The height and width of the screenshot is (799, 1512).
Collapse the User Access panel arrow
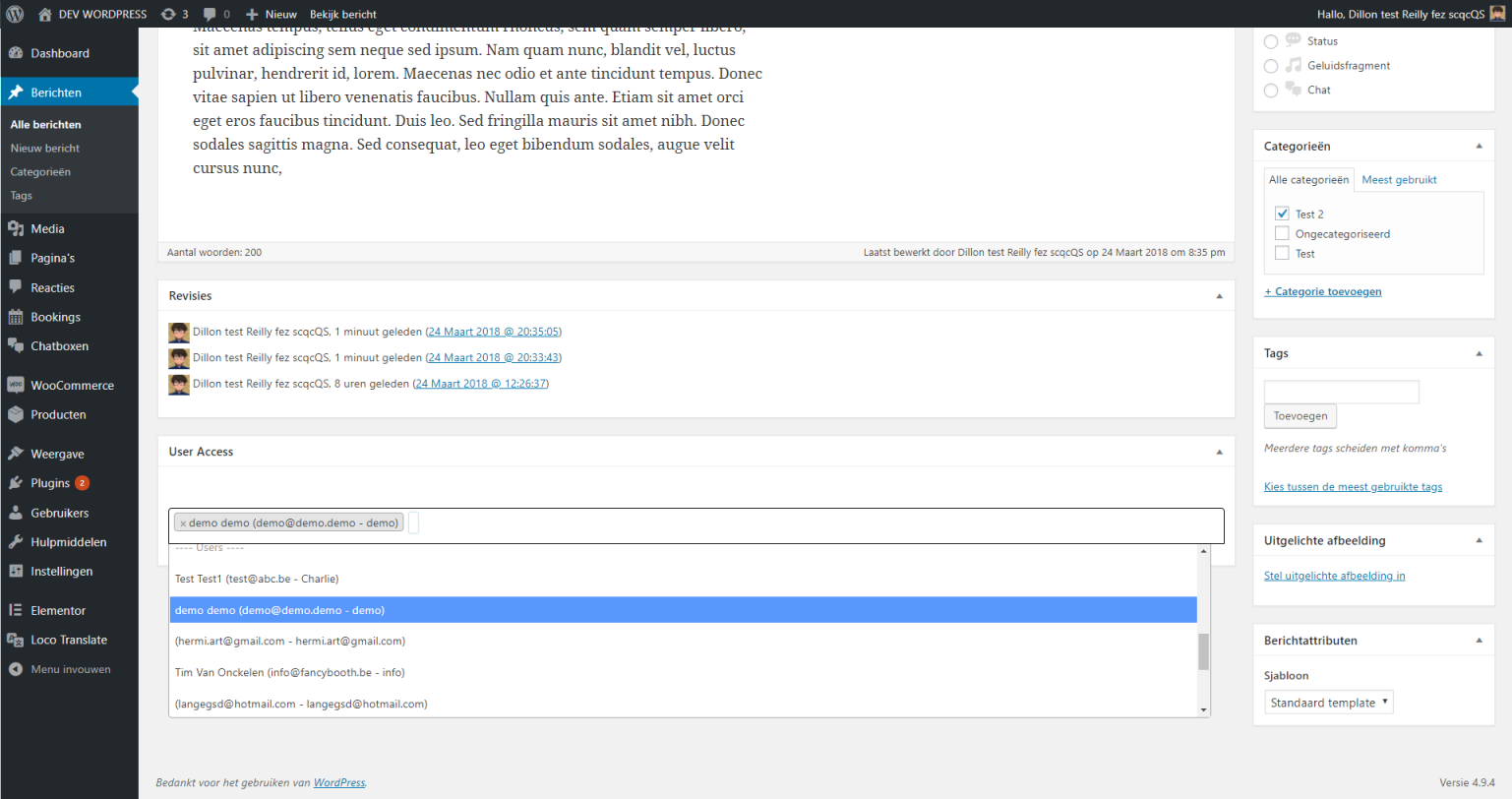(1219, 453)
